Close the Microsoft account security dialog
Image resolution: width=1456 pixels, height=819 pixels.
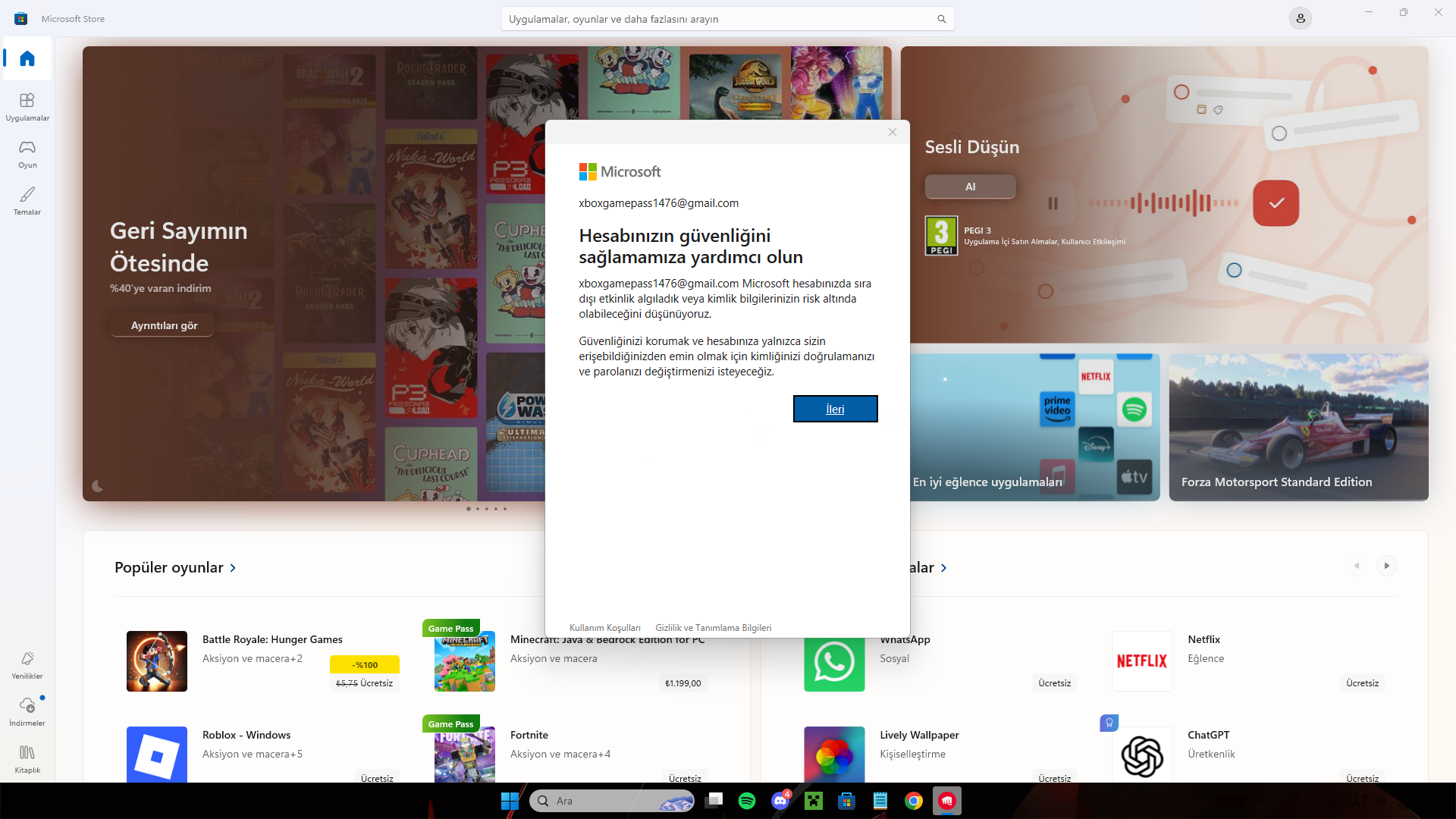pyautogui.click(x=893, y=132)
